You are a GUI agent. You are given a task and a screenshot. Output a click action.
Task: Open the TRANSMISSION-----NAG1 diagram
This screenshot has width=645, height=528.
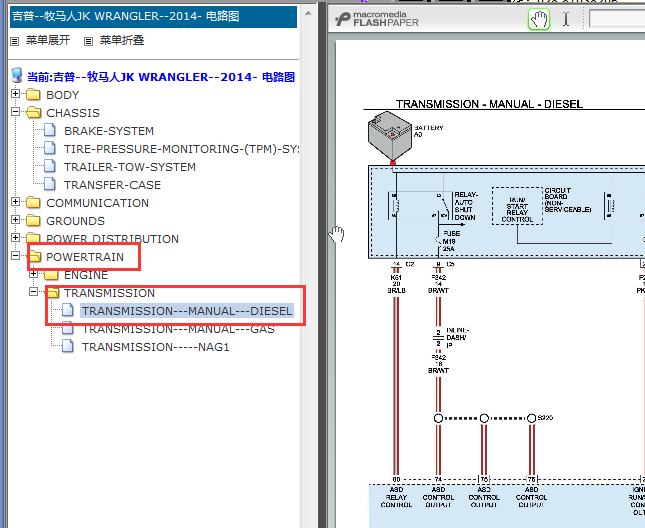[155, 347]
